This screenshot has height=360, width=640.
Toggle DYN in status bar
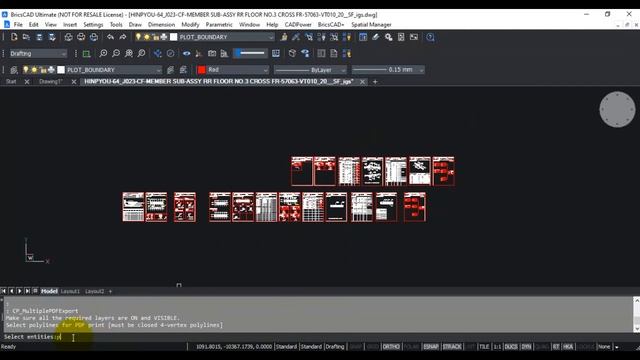pos(527,347)
